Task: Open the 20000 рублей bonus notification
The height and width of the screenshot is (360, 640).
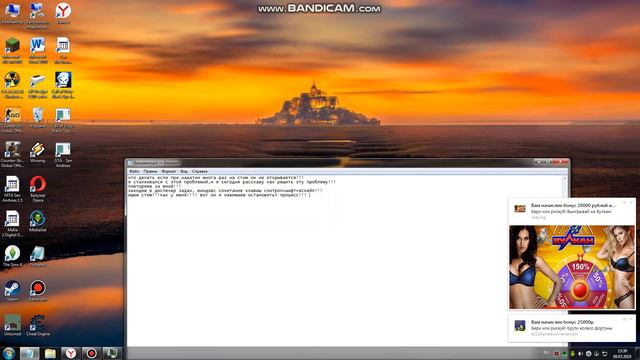Action: 571,211
